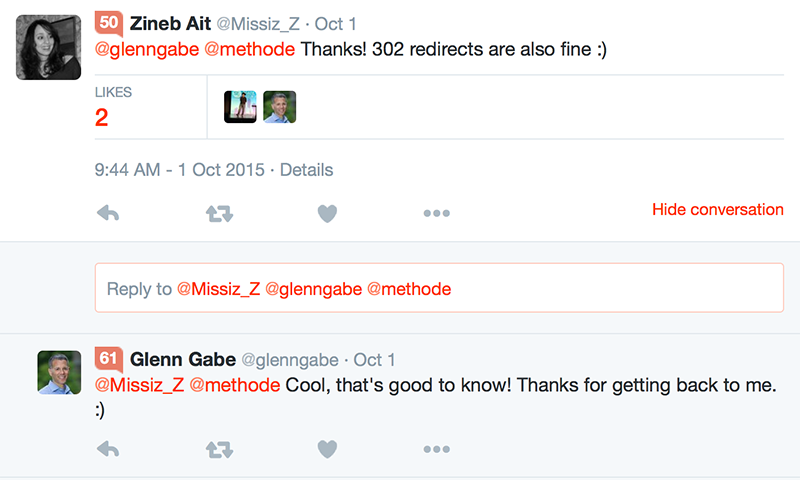Open the @glenngabe mention in Zineb's tweet
This screenshot has width=800, height=480.
tap(147, 49)
